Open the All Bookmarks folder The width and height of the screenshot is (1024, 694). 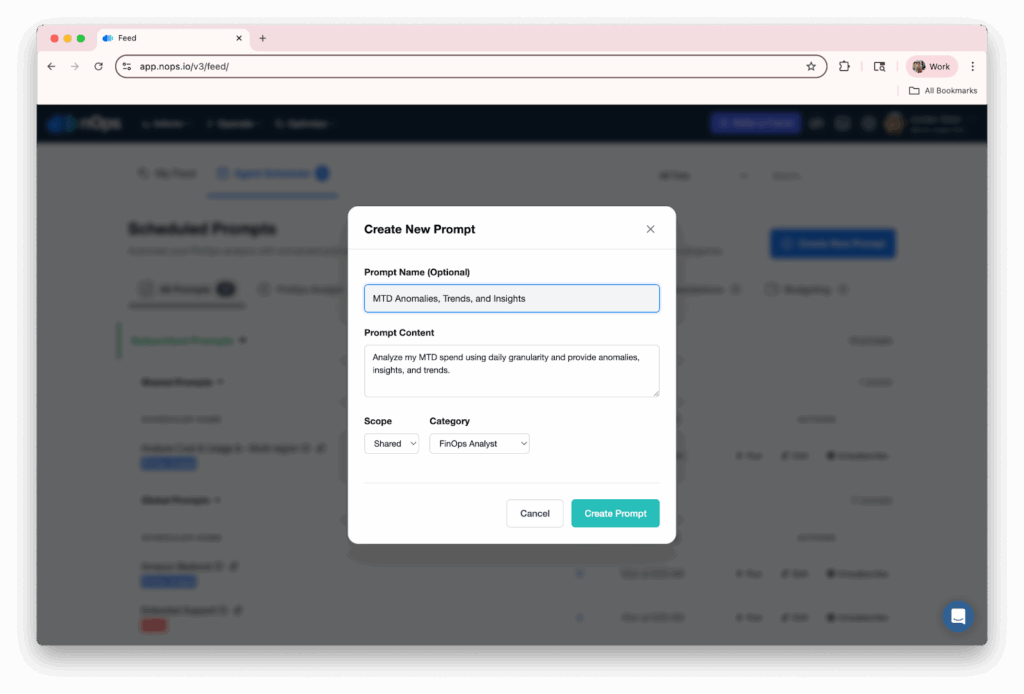943,91
